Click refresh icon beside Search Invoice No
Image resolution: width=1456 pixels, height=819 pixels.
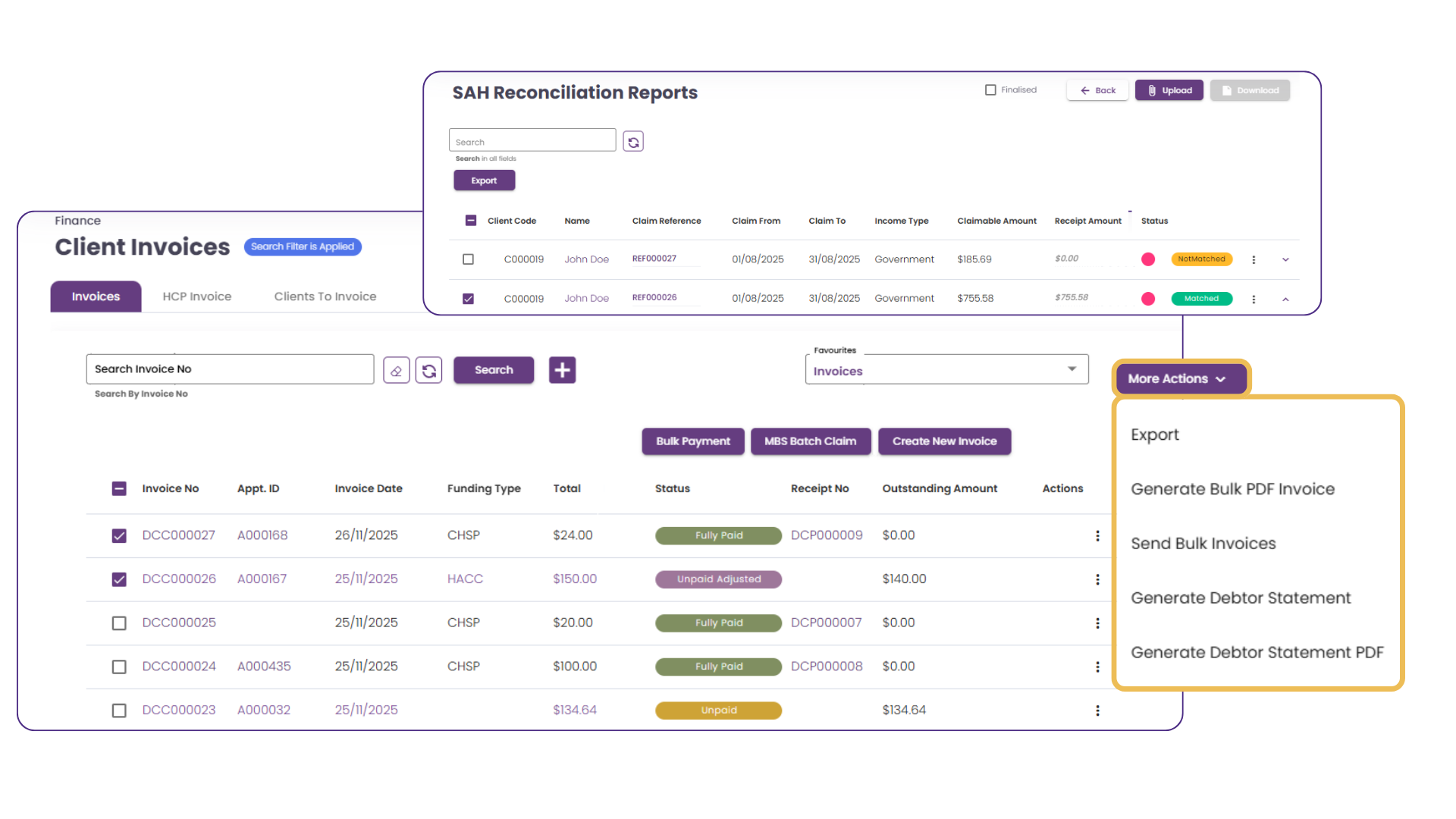click(x=429, y=371)
